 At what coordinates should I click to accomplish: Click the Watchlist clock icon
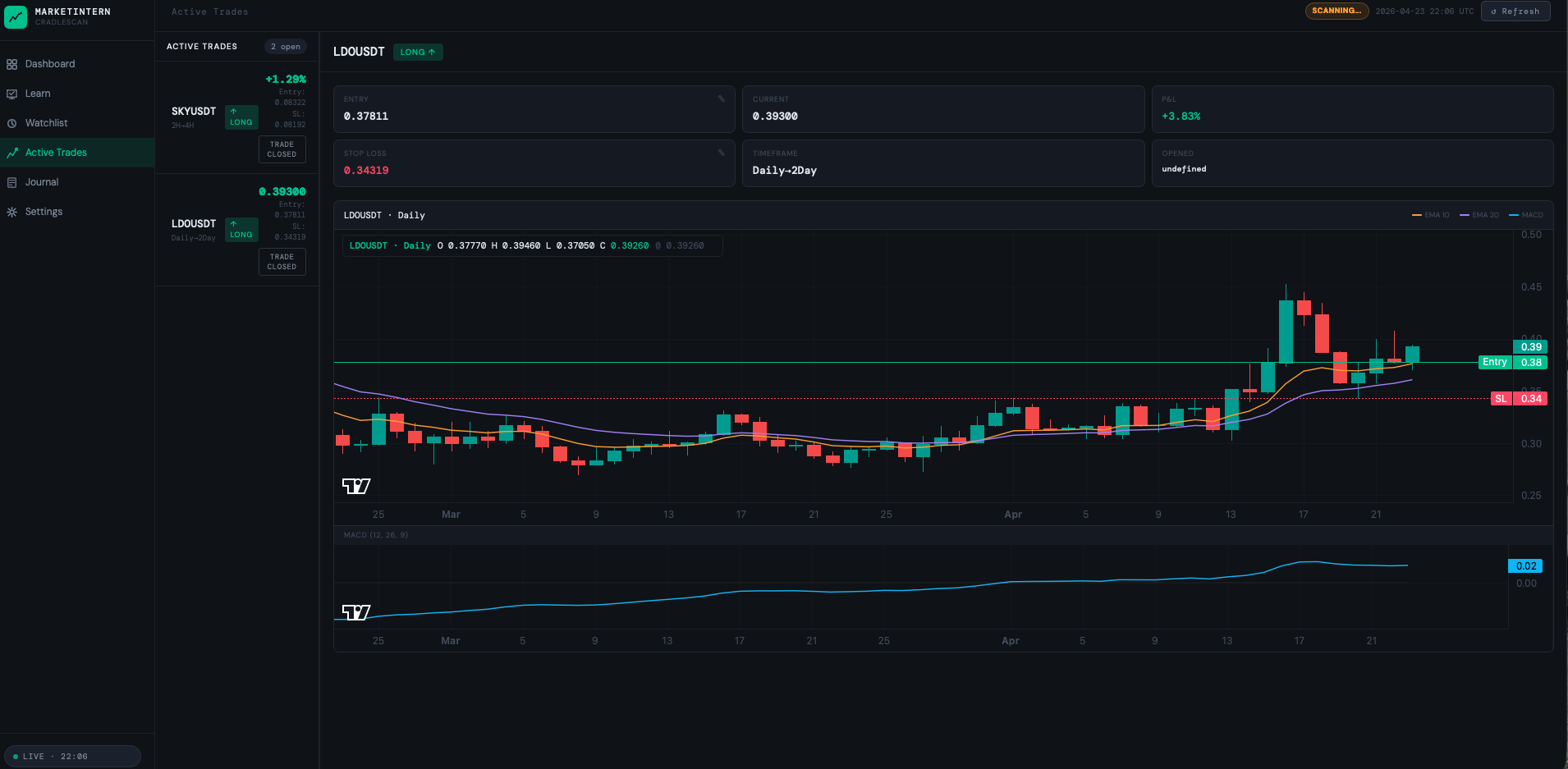(11, 123)
